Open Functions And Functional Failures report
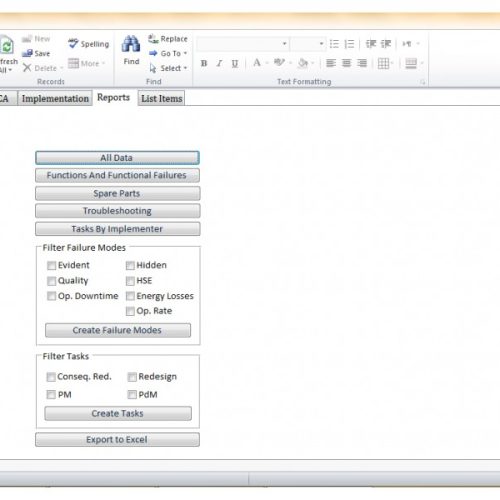This screenshot has height=500, width=500. click(x=117, y=175)
